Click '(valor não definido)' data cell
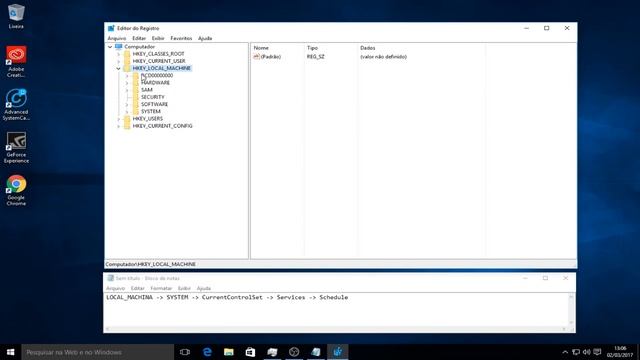Image resolution: width=640 pixels, height=360 pixels. [x=383, y=57]
